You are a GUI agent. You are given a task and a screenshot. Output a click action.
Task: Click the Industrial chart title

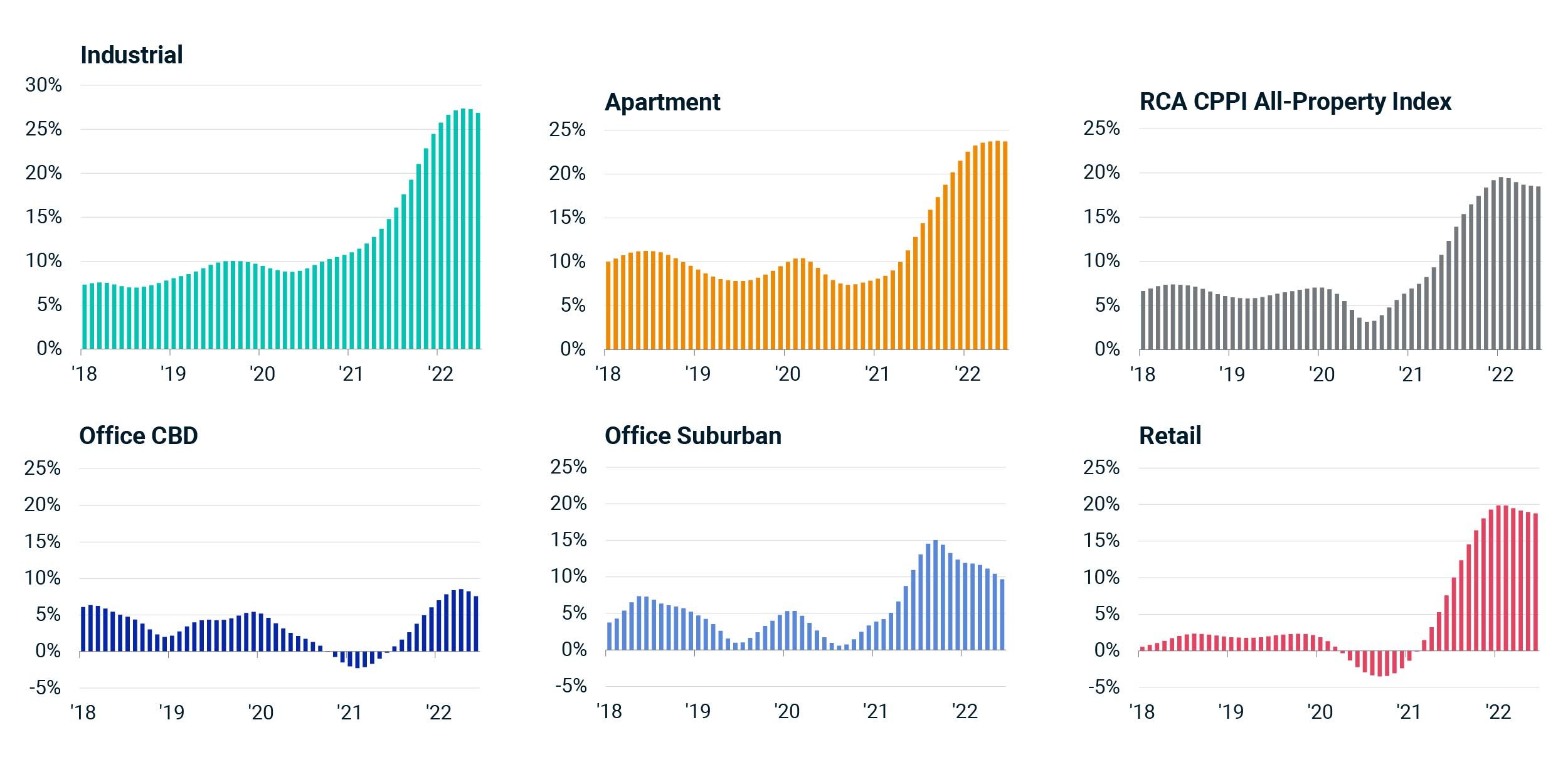pos(132,55)
